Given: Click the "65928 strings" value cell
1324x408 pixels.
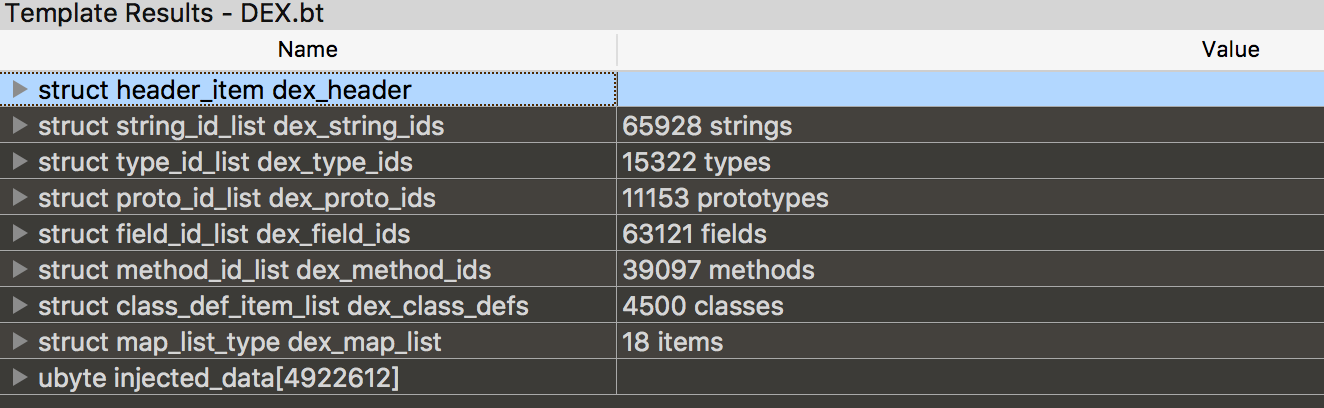Looking at the screenshot, I should [707, 126].
